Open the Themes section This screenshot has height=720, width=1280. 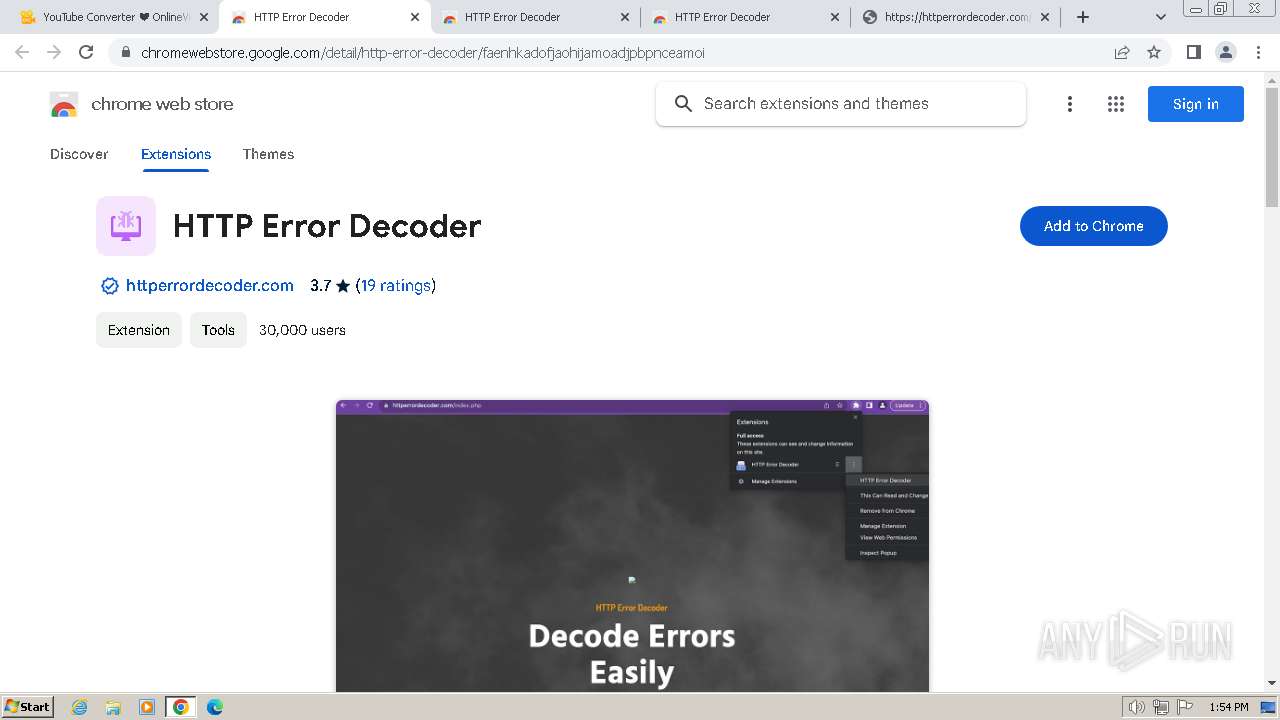point(268,154)
